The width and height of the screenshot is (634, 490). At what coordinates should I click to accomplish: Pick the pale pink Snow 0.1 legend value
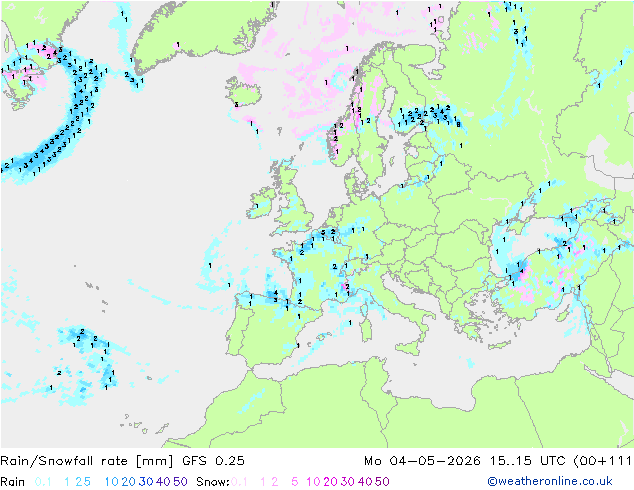[x=239, y=482]
